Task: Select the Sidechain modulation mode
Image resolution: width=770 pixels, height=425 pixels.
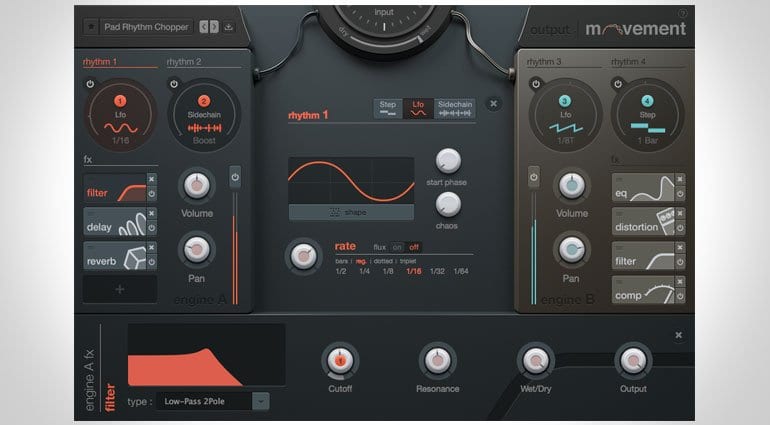Action: tap(455, 109)
